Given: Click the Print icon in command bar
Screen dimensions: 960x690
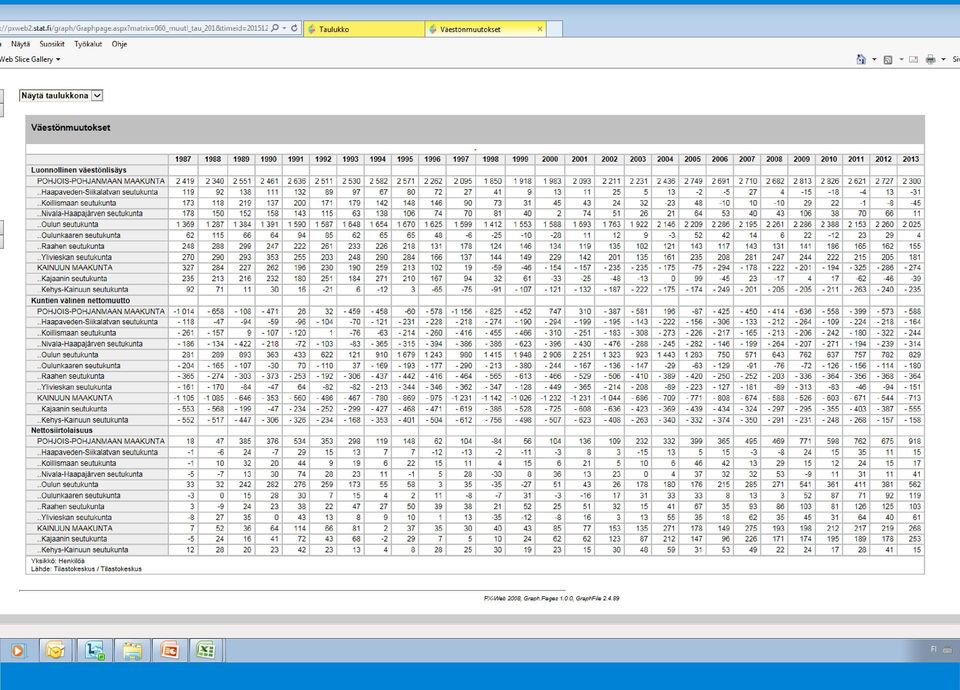Looking at the screenshot, I should [931, 59].
